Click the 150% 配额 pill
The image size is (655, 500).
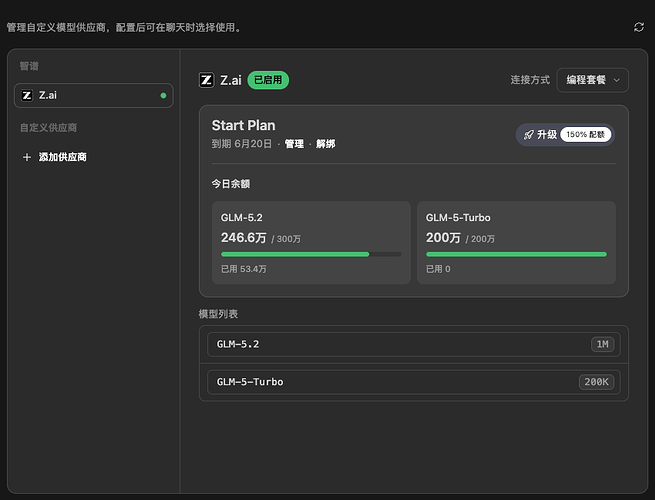pos(586,135)
